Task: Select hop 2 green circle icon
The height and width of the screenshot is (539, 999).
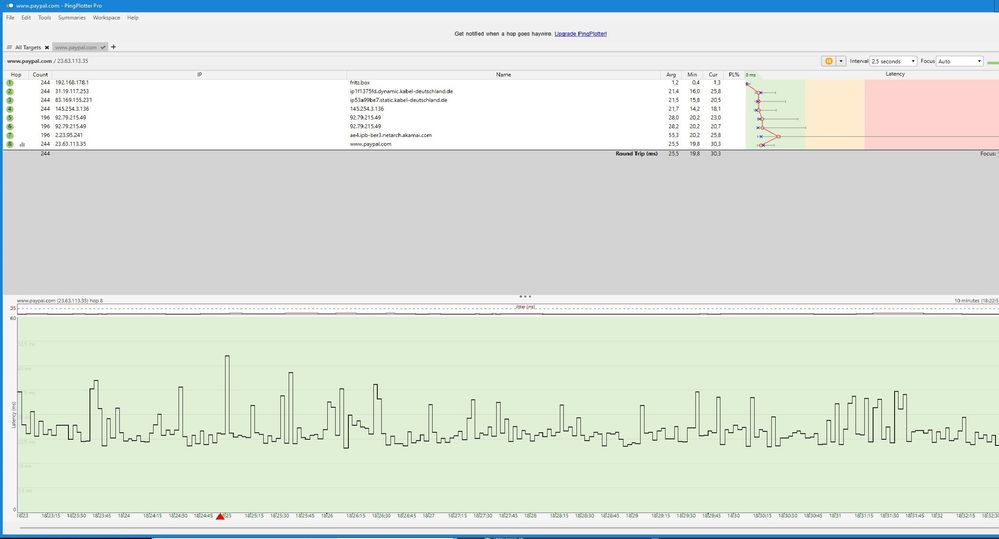Action: pyautogui.click(x=10, y=92)
